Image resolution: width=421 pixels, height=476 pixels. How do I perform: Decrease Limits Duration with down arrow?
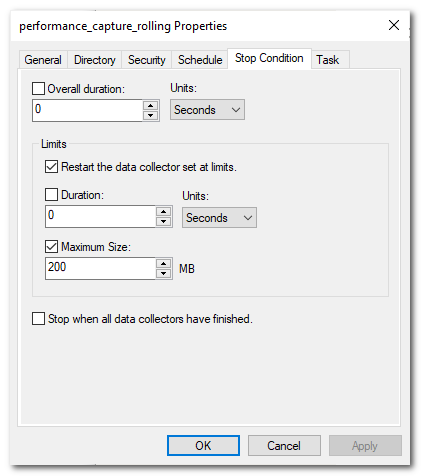163,222
